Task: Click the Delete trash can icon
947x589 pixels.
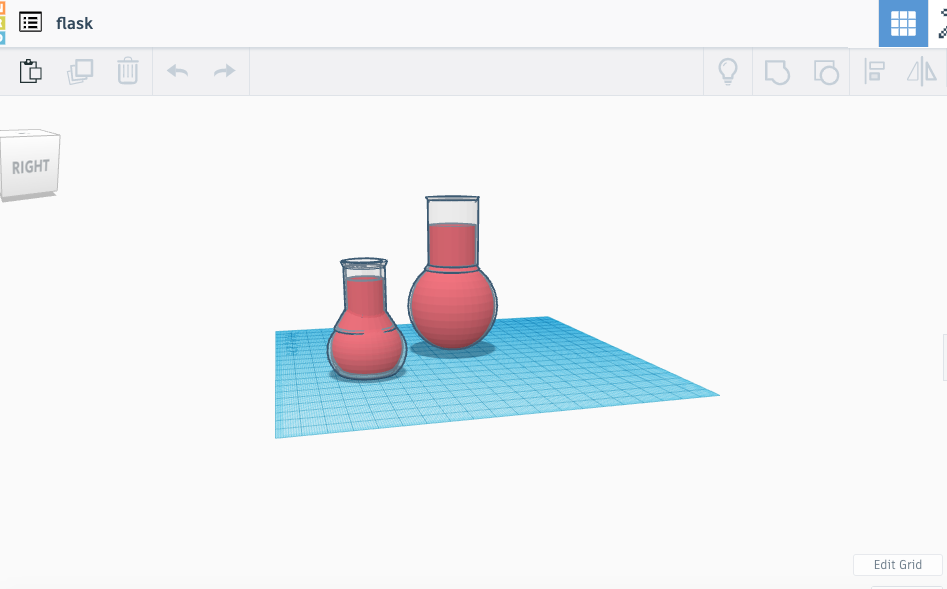Action: click(x=128, y=72)
